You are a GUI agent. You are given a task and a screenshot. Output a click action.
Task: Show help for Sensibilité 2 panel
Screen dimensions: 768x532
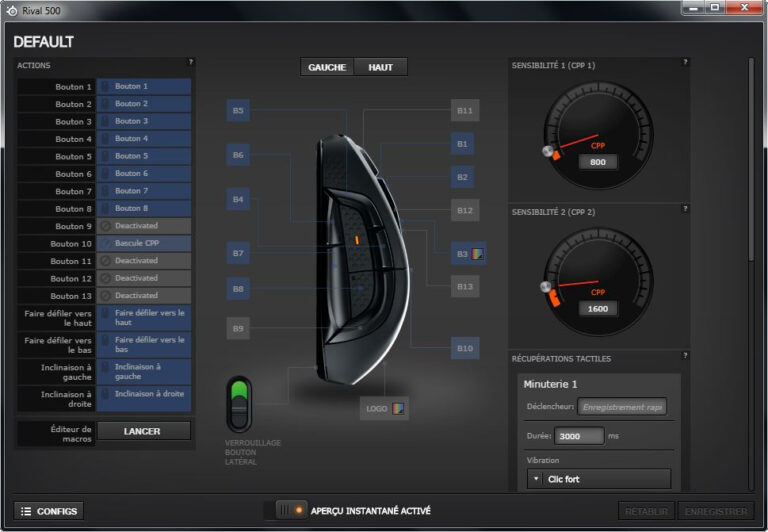685,209
